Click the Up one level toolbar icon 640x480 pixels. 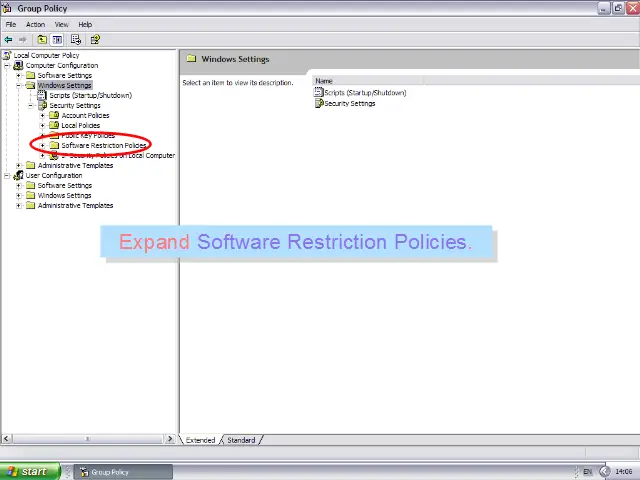42,40
